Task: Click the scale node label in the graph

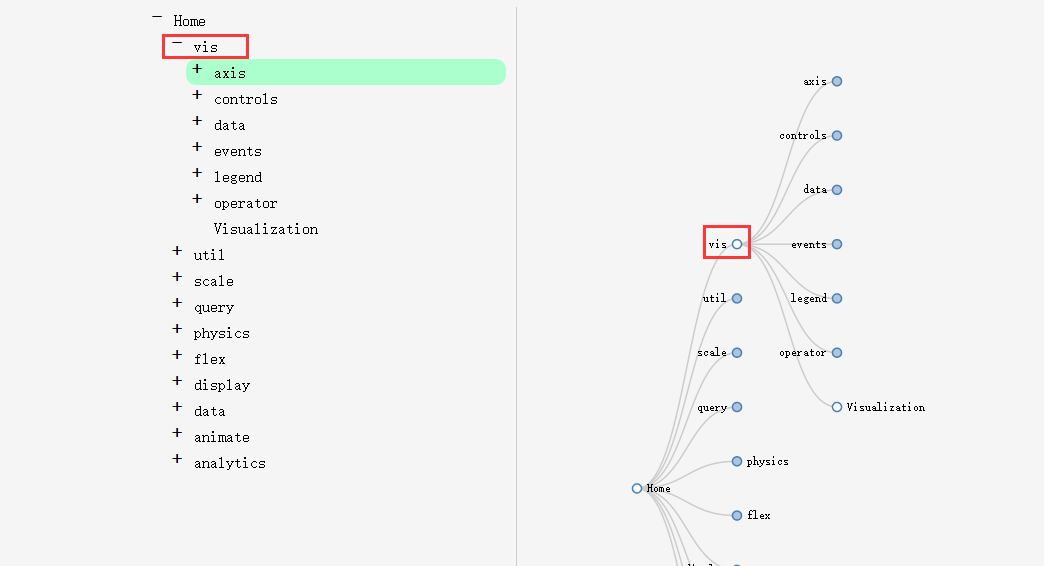Action: pos(712,353)
